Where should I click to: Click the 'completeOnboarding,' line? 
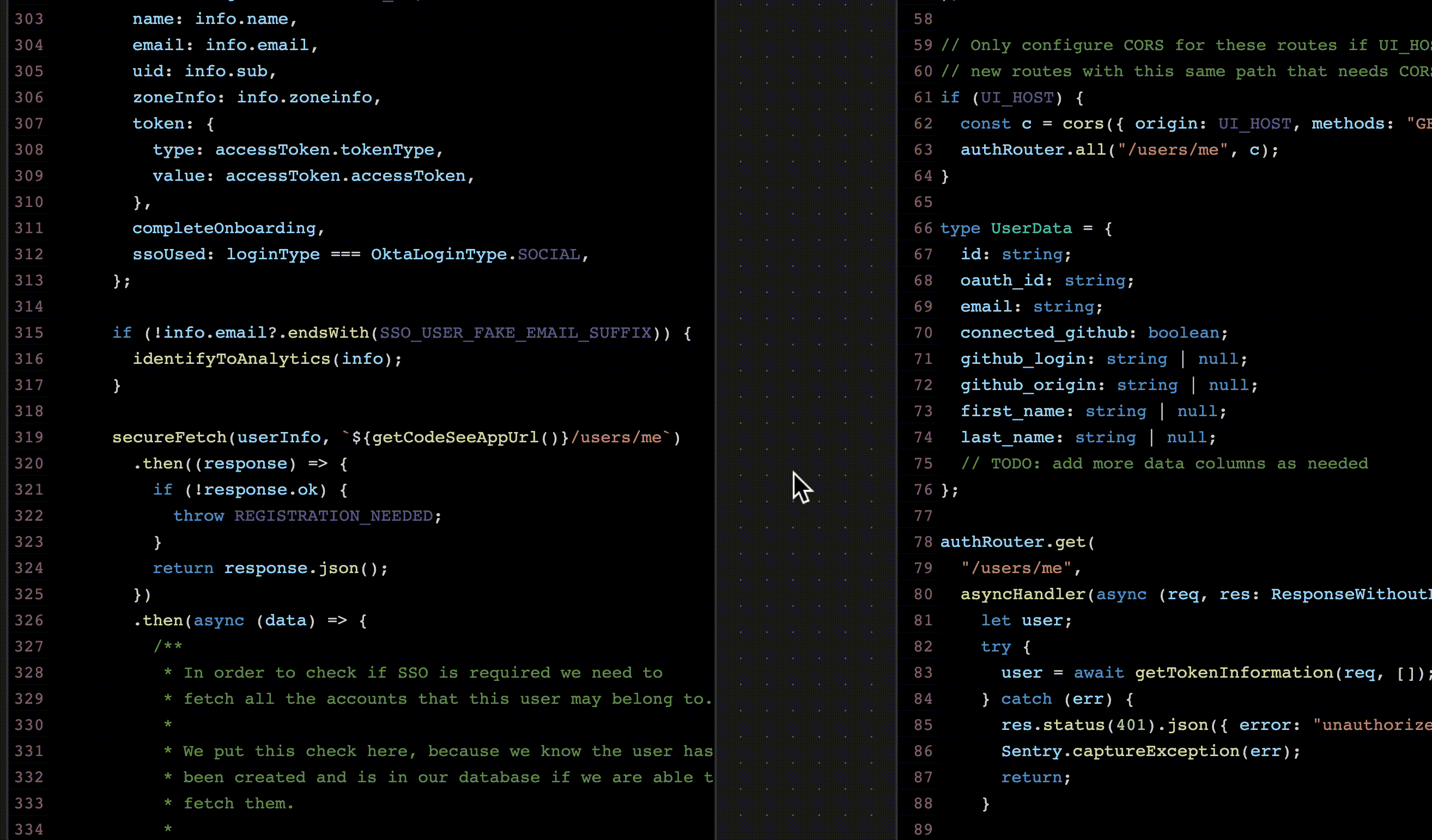[228, 228]
